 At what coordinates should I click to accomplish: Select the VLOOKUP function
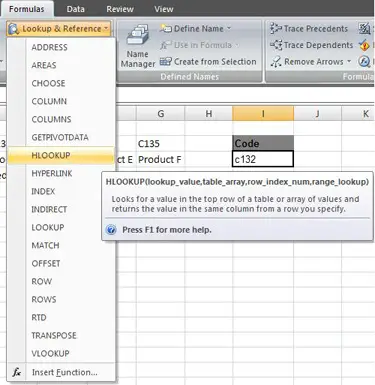tap(61, 353)
